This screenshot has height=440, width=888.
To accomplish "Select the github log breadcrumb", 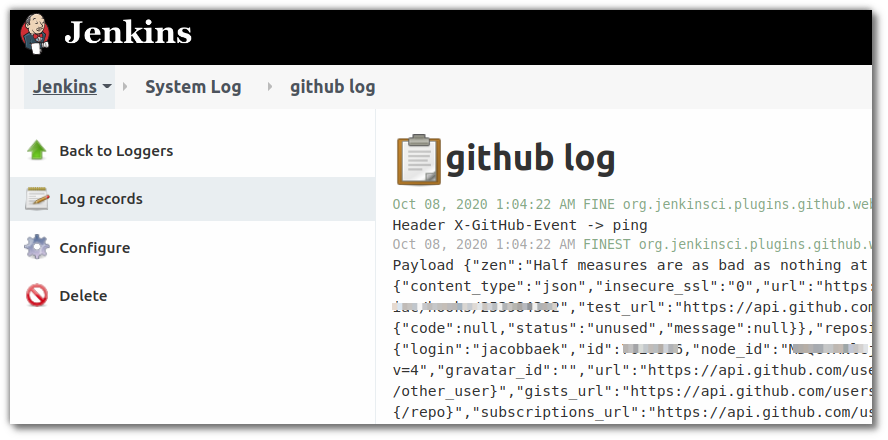I will pos(332,87).
